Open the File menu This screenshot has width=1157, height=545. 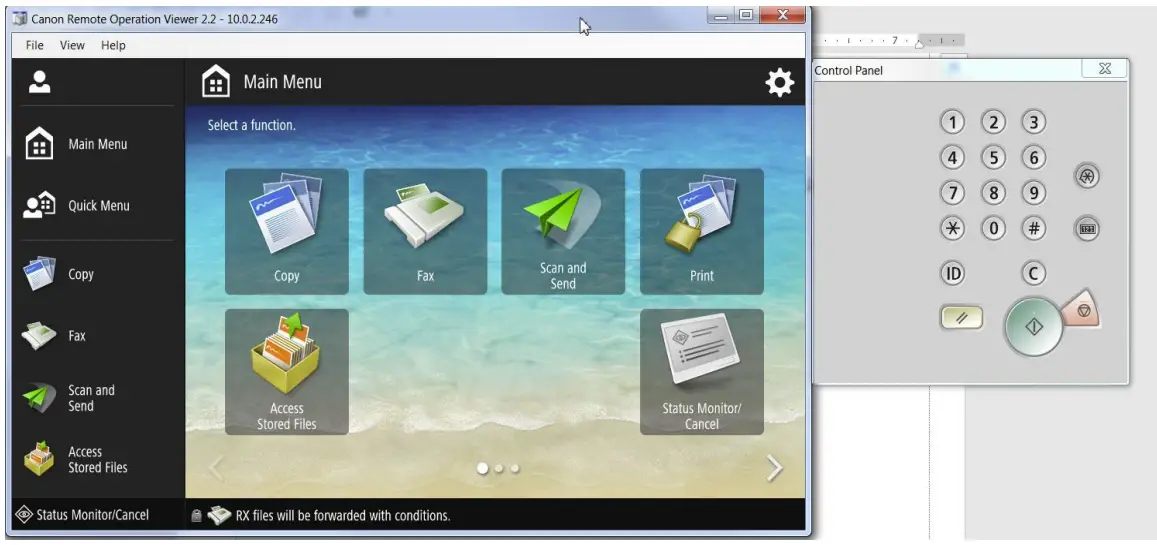(35, 45)
